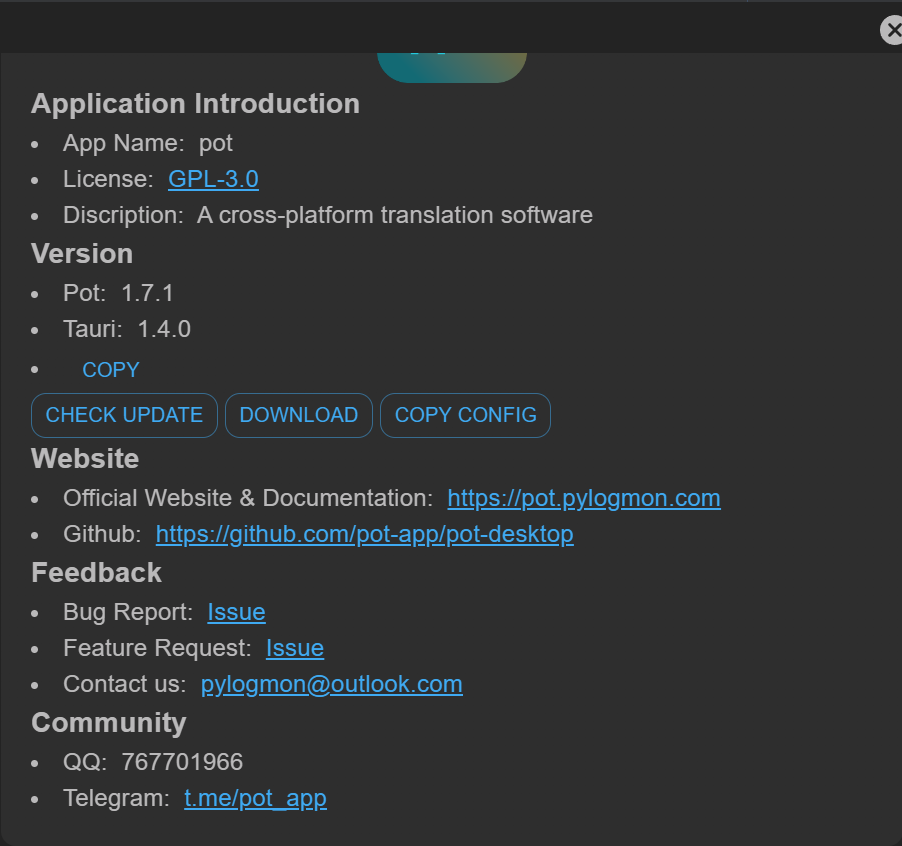Click the COPY CONFIG button

click(465, 414)
